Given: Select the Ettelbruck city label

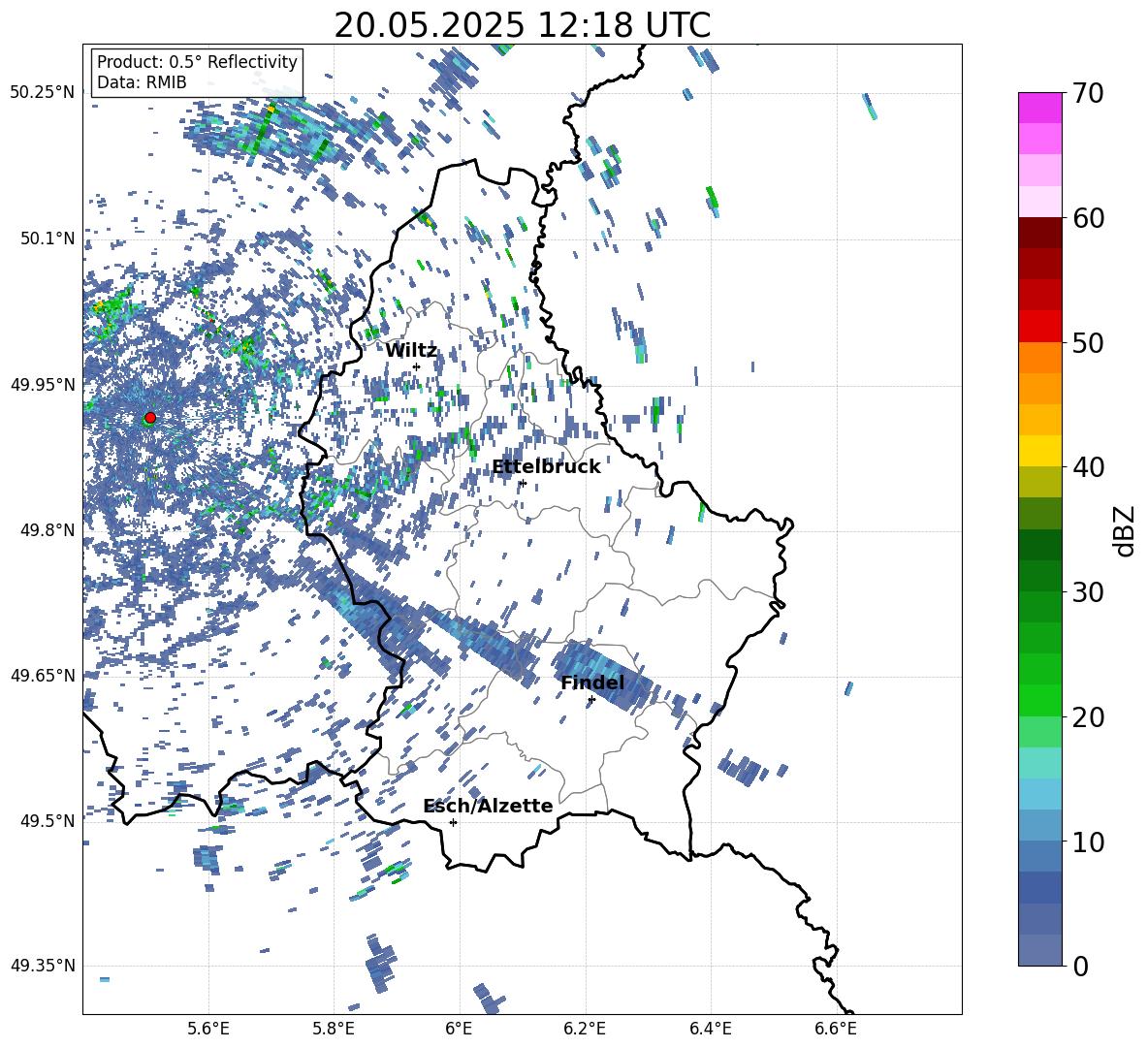Looking at the screenshot, I should (x=546, y=467).
